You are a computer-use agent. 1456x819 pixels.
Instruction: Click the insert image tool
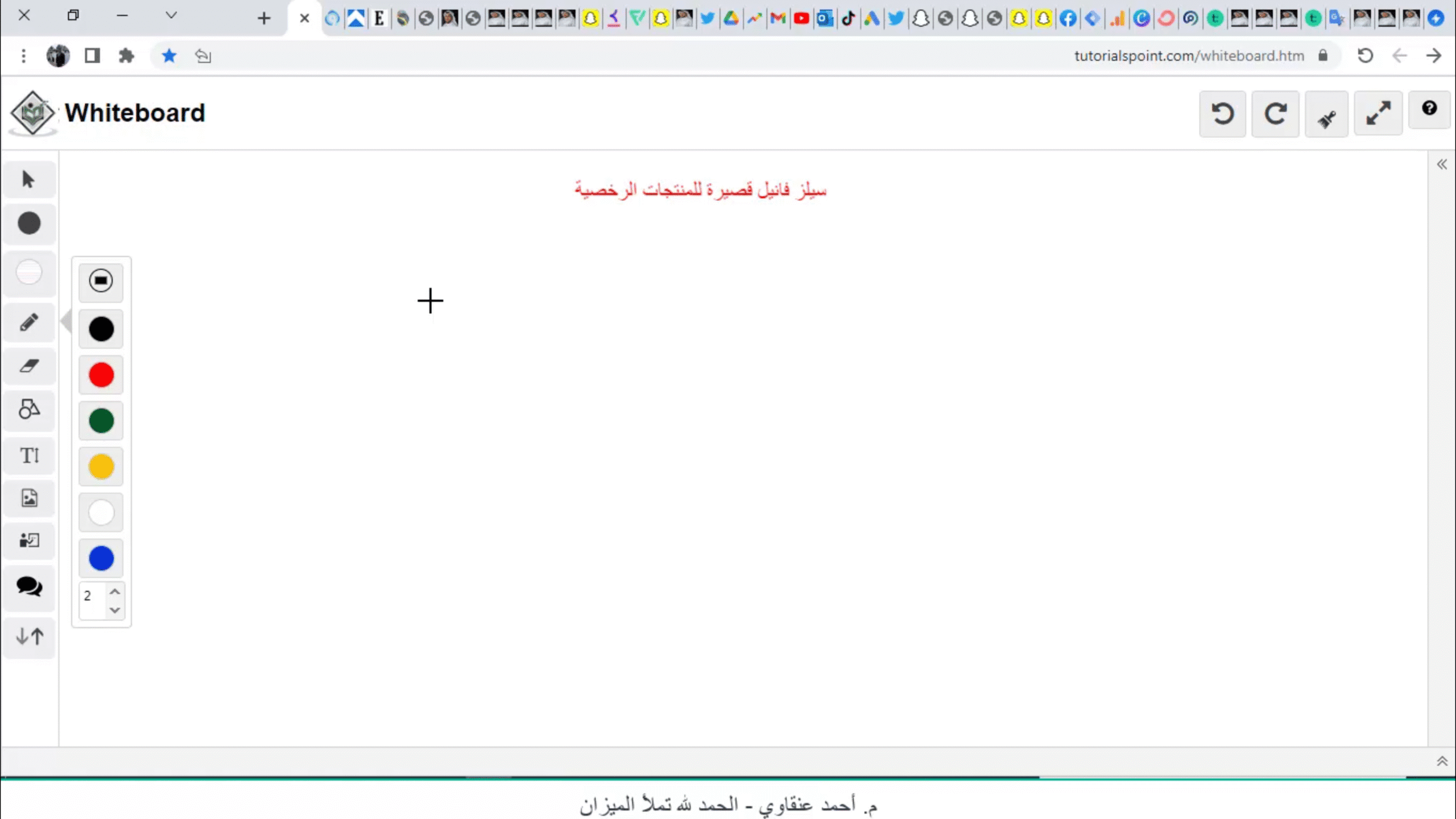coord(28,498)
